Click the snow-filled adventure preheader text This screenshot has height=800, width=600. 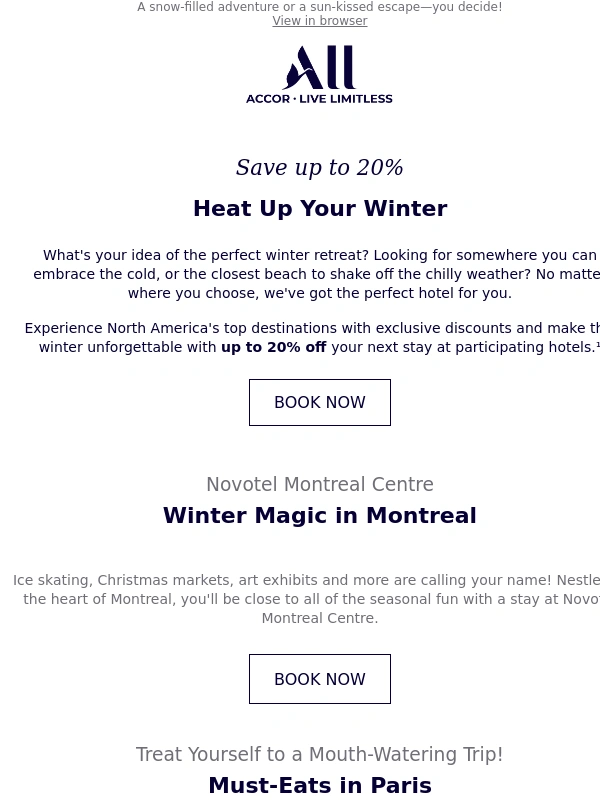coord(320,7)
